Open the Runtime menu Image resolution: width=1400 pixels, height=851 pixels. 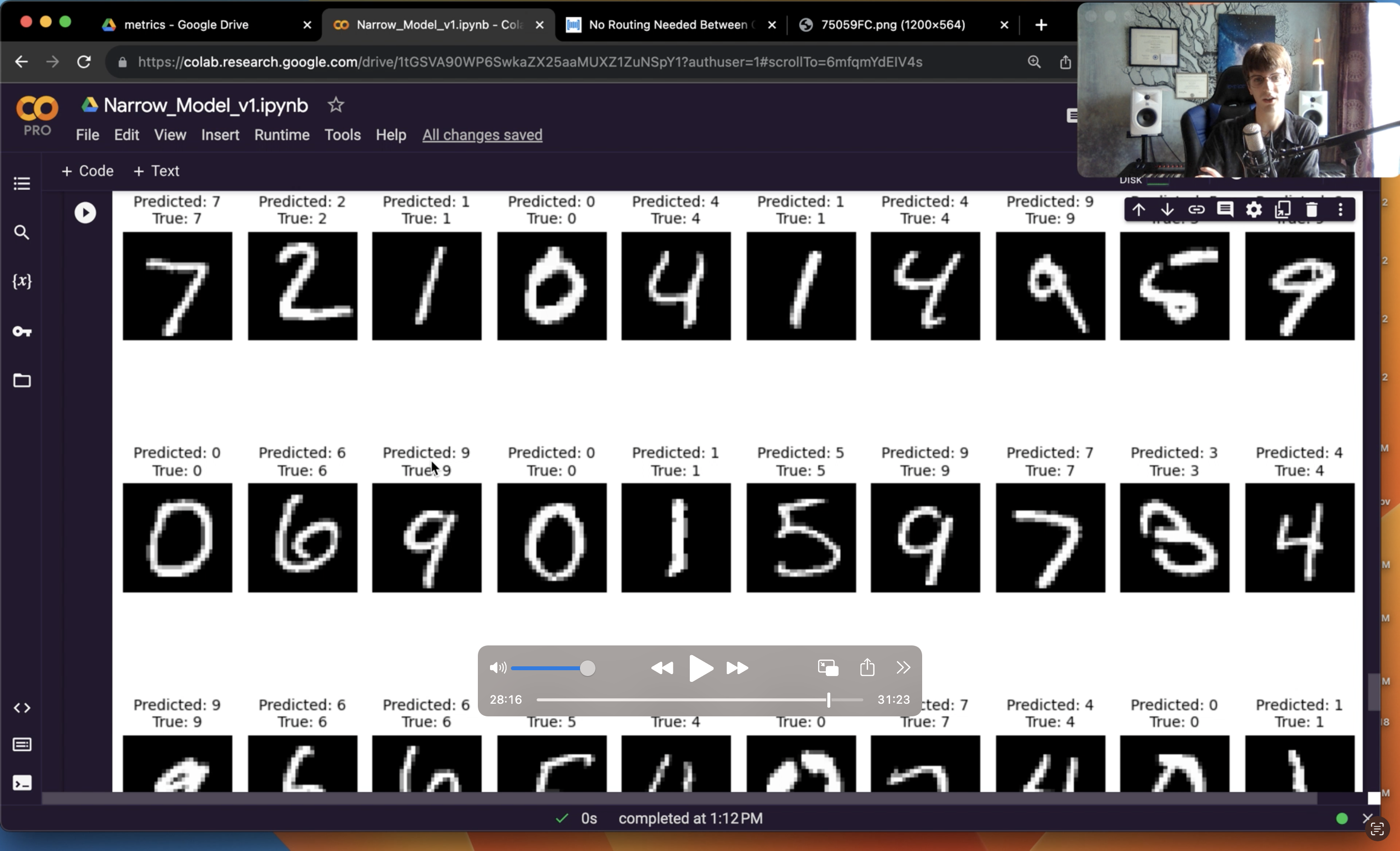click(x=281, y=135)
